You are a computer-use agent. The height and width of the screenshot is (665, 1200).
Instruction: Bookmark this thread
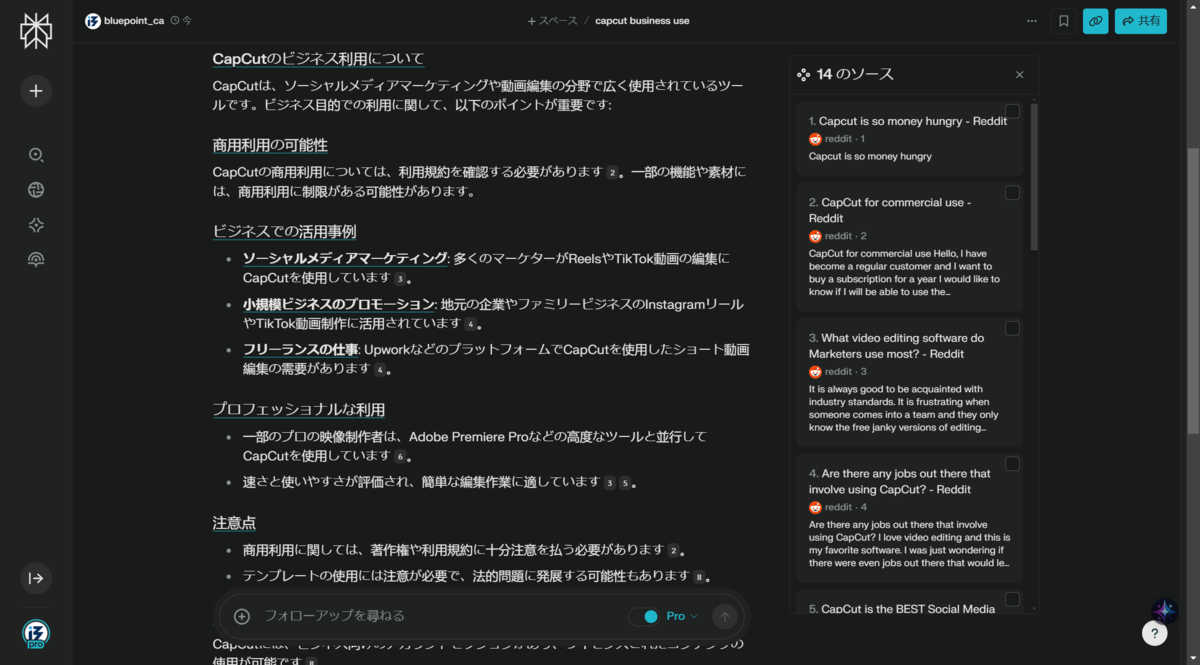(1063, 21)
